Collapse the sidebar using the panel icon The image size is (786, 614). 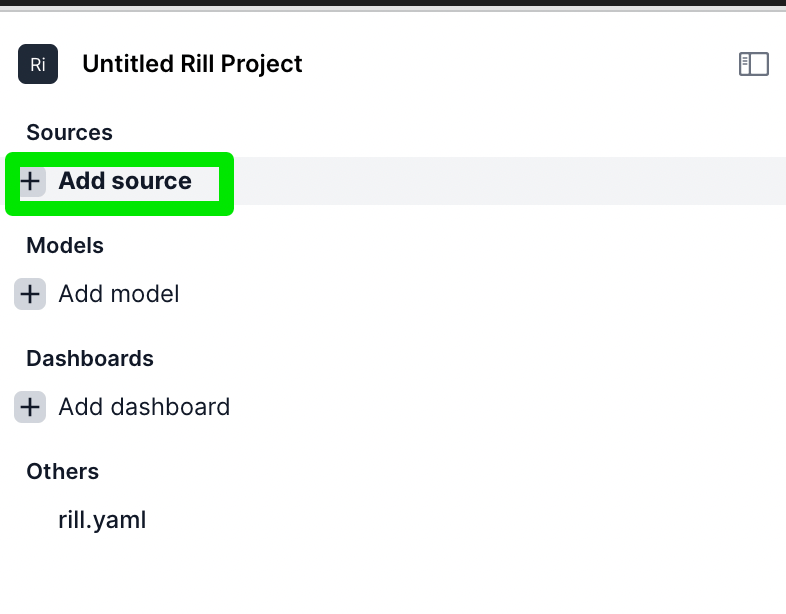coord(753,64)
